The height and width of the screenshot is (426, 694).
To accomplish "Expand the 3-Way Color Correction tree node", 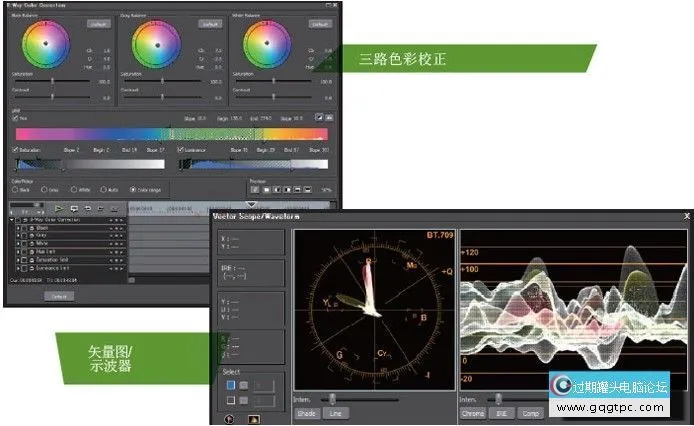I will (x=14, y=220).
